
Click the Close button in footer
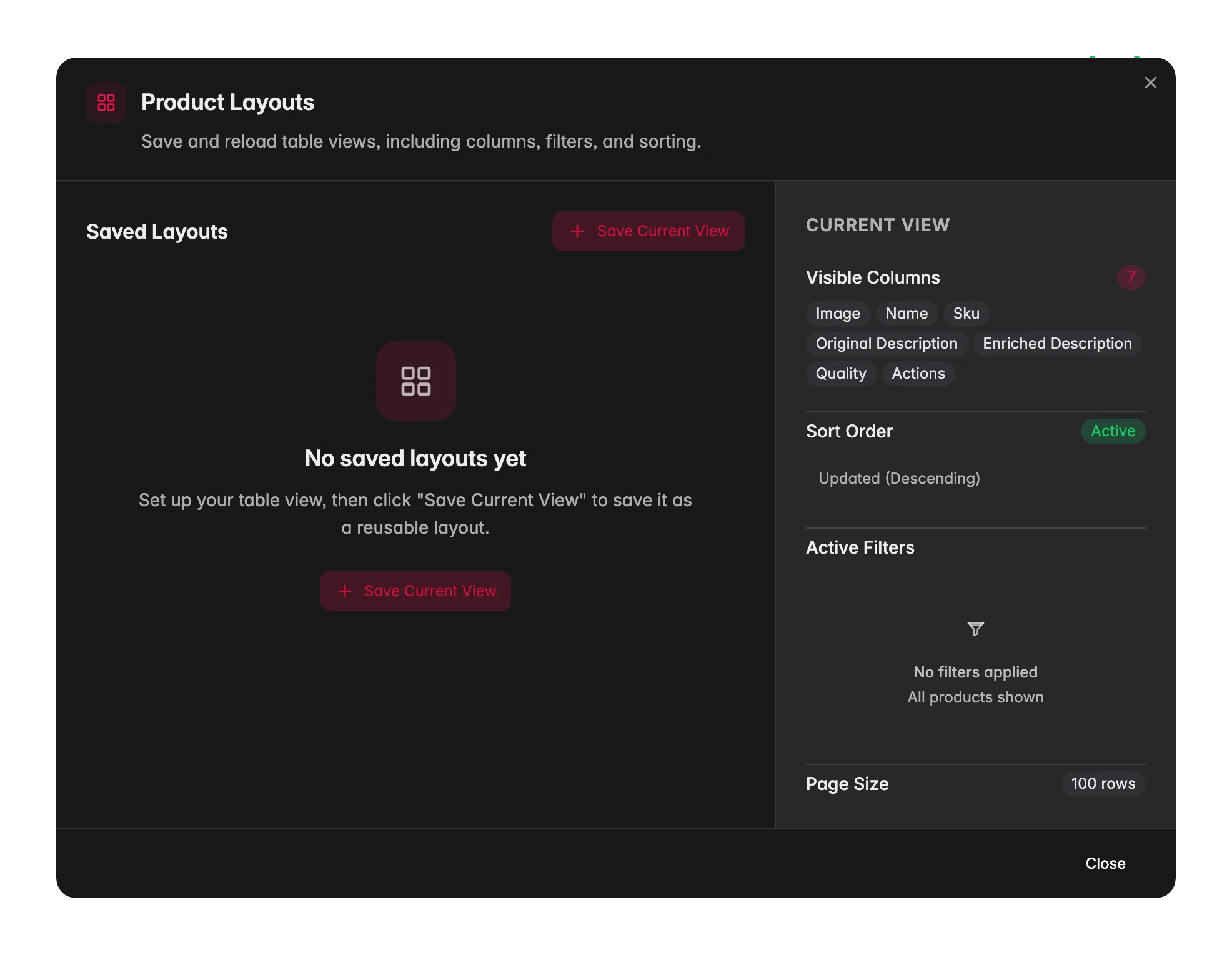[1105, 863]
